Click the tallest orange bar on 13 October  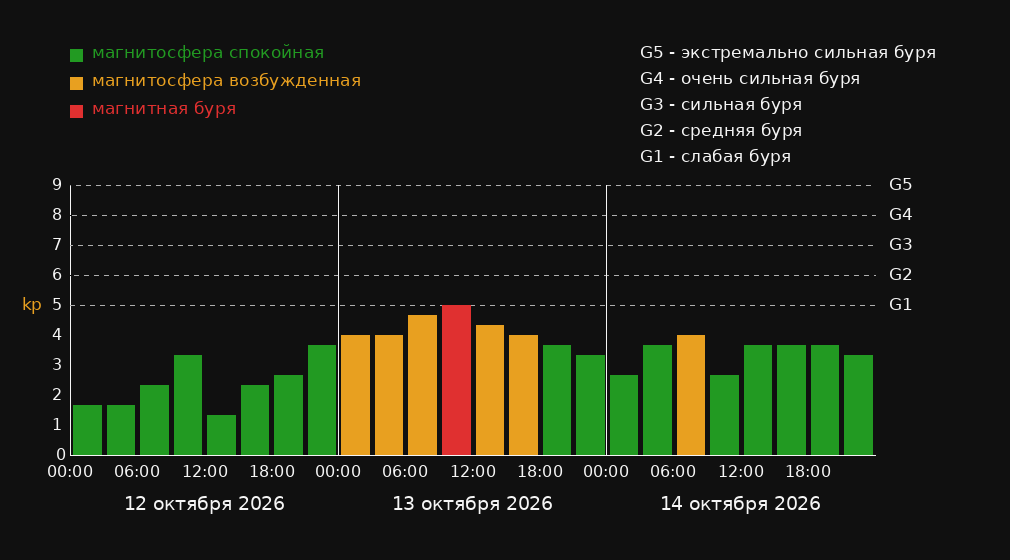(423, 385)
